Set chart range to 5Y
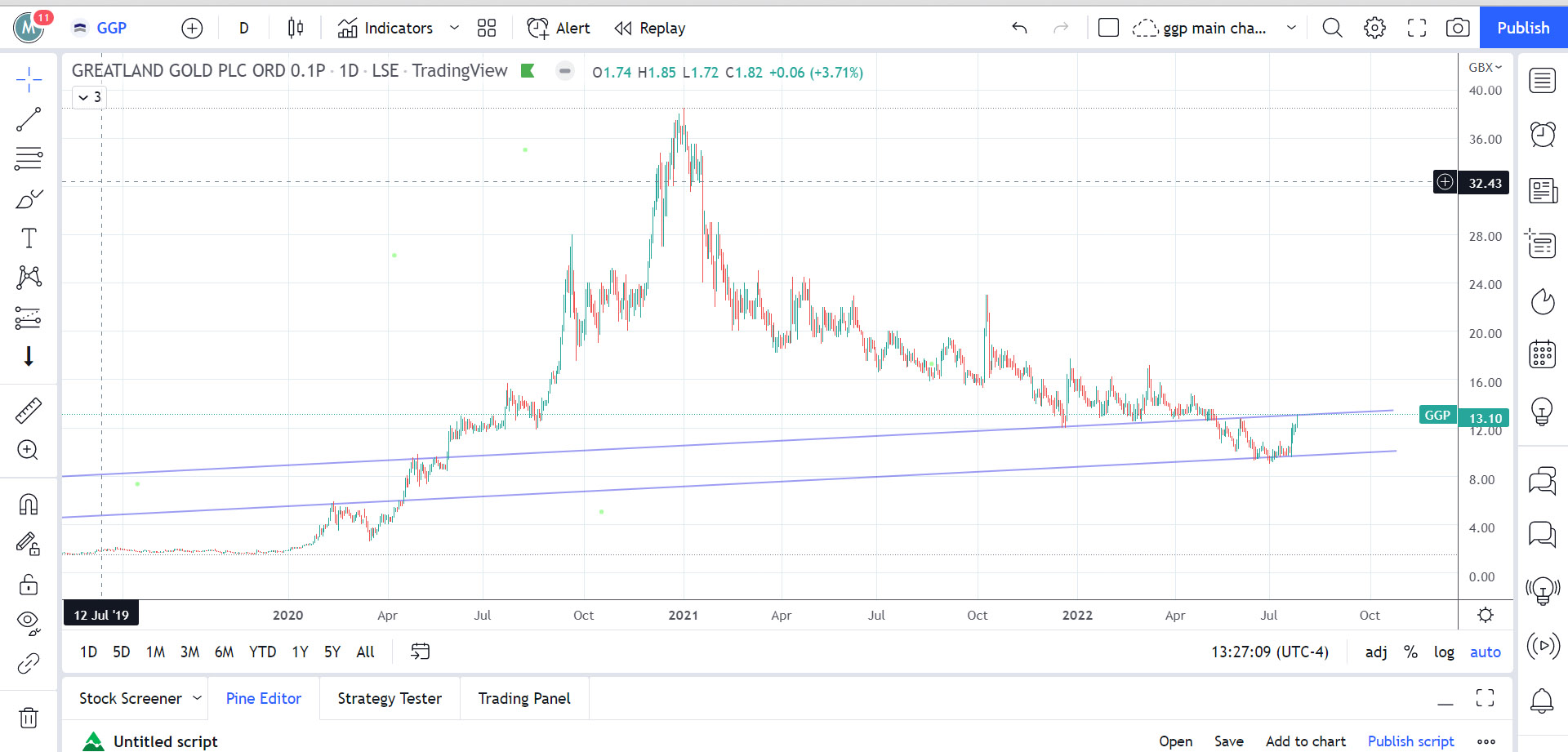The width and height of the screenshot is (1568, 752). point(332,652)
